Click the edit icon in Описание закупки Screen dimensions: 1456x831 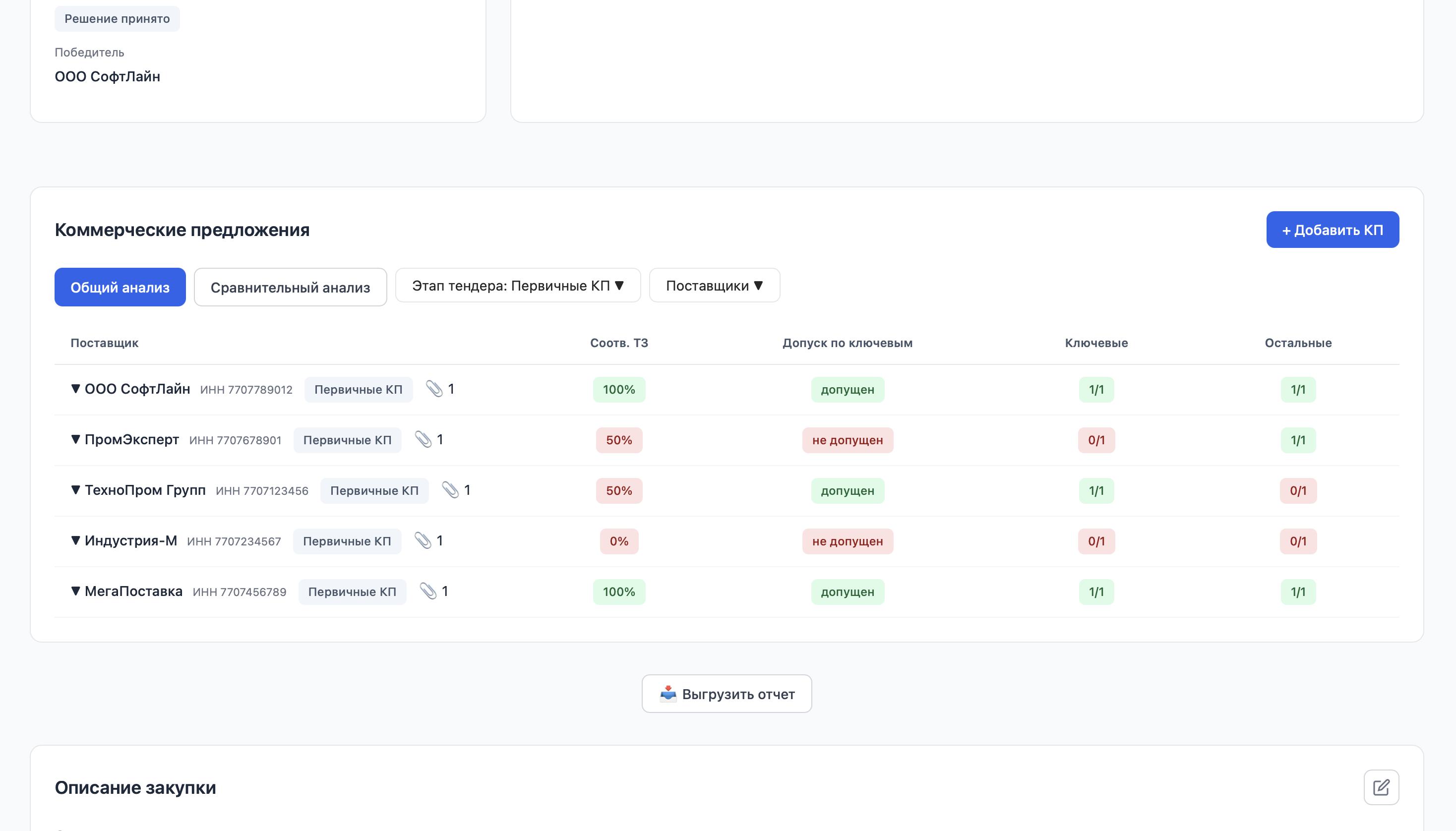point(1381,787)
